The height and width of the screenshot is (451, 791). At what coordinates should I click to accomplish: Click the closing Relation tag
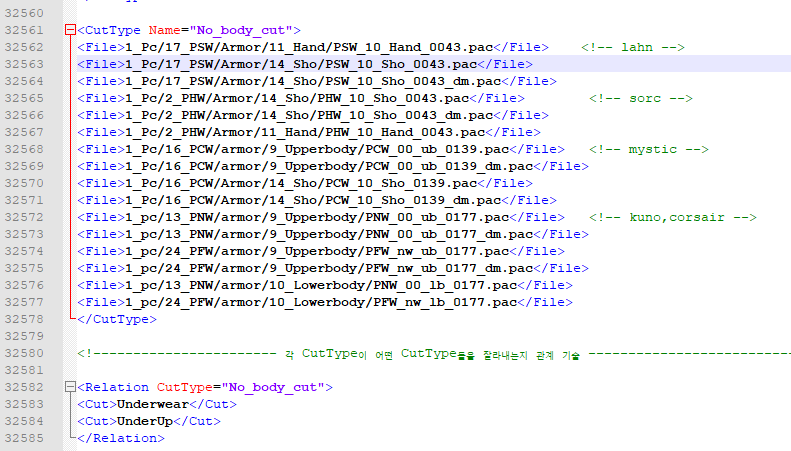click(120, 438)
